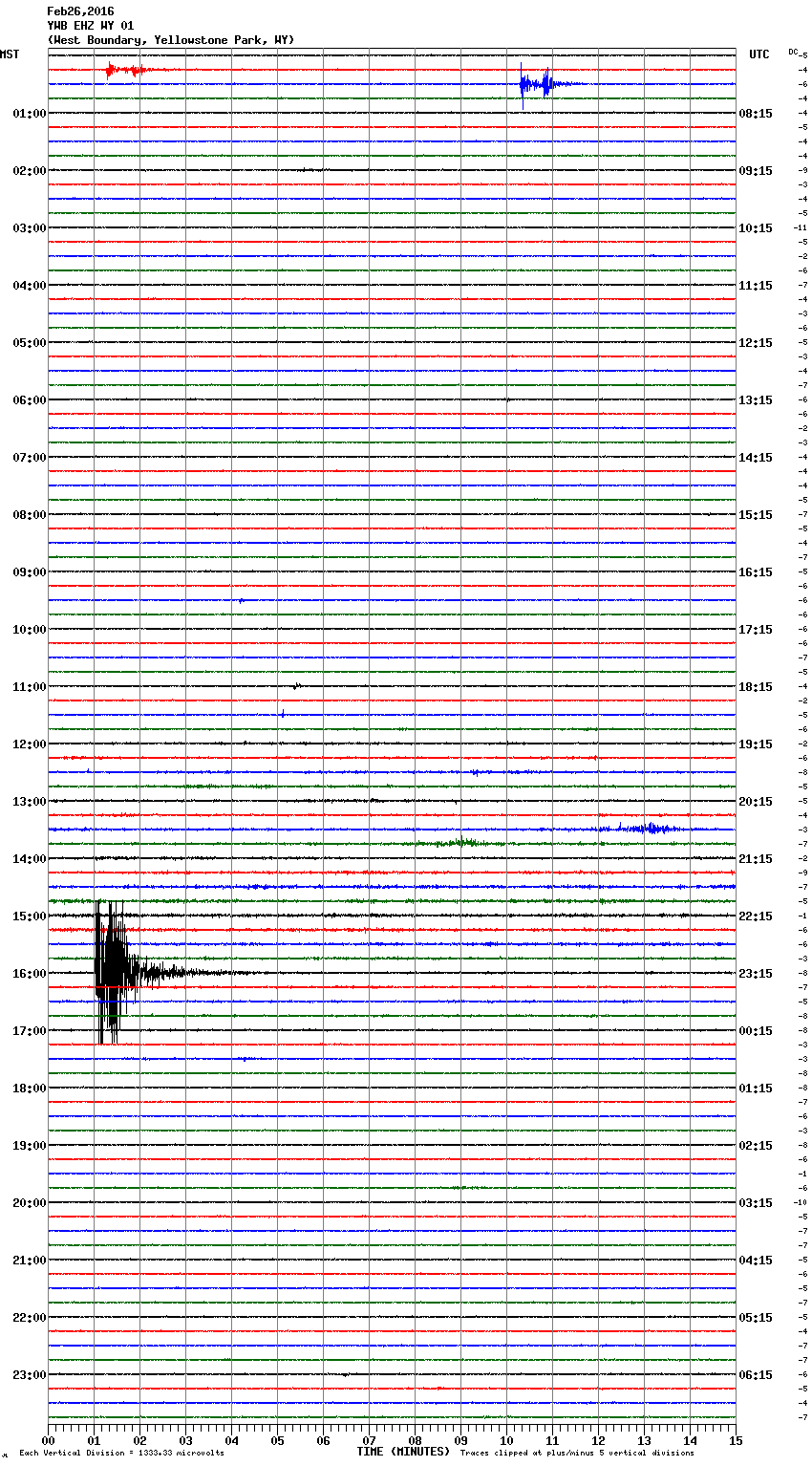Click the TIME (MINUTES) axis title
This screenshot has height=1466, width=812.
point(403,1452)
